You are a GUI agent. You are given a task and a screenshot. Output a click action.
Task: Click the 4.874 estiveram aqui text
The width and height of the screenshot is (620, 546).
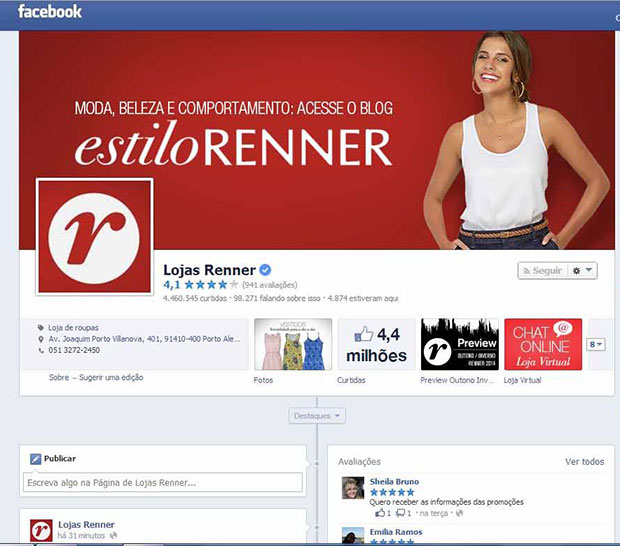[x=363, y=299]
